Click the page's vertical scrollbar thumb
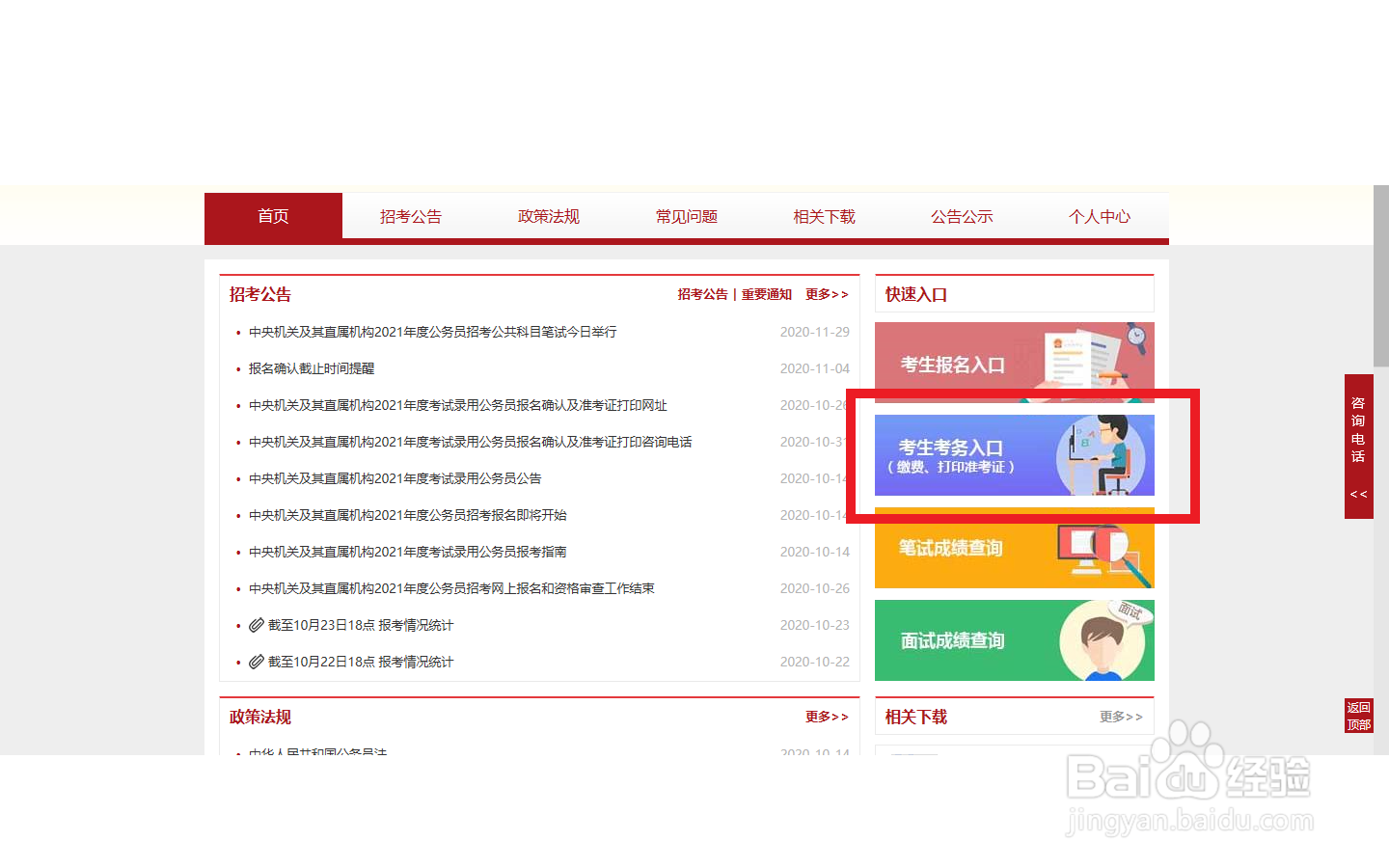The height and width of the screenshot is (868, 1389). point(1381,276)
